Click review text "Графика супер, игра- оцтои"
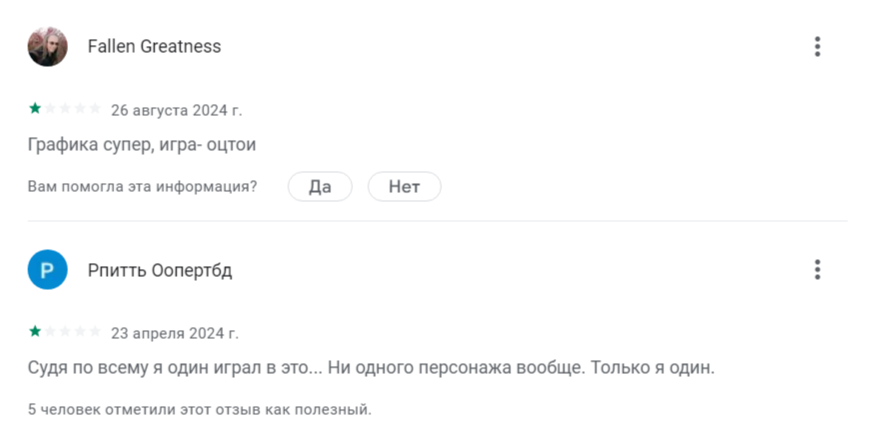This screenshot has width=873, height=426. [142, 145]
